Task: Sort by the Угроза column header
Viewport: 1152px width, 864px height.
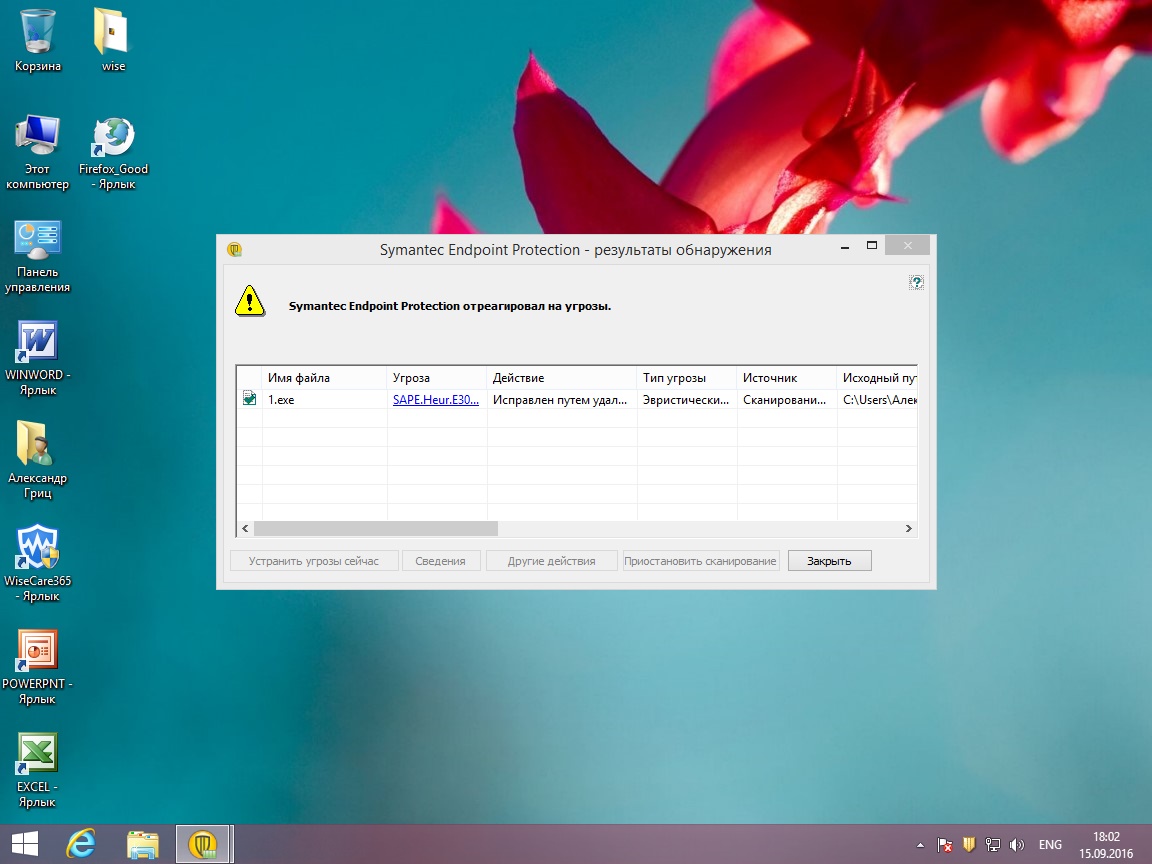Action: point(436,378)
